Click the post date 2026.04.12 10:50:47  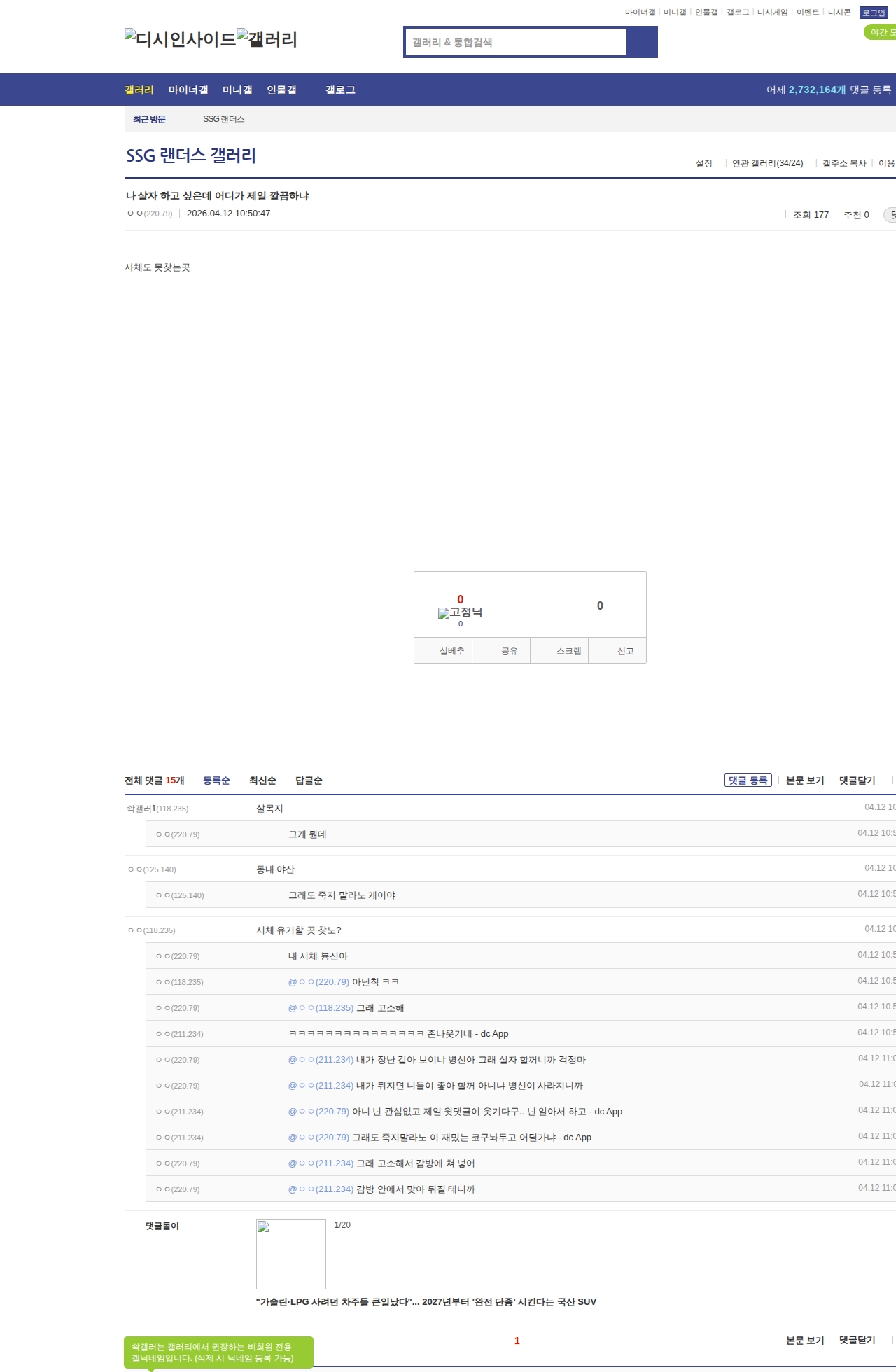point(229,213)
